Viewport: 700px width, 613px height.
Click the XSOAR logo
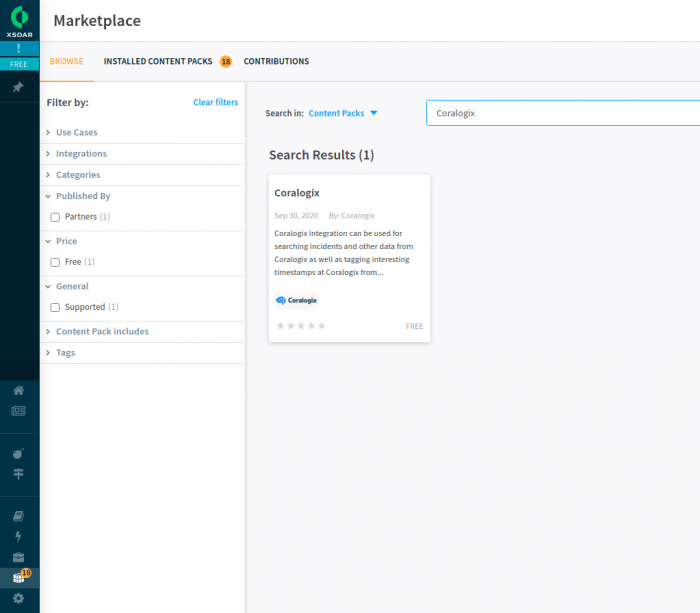(x=20, y=21)
